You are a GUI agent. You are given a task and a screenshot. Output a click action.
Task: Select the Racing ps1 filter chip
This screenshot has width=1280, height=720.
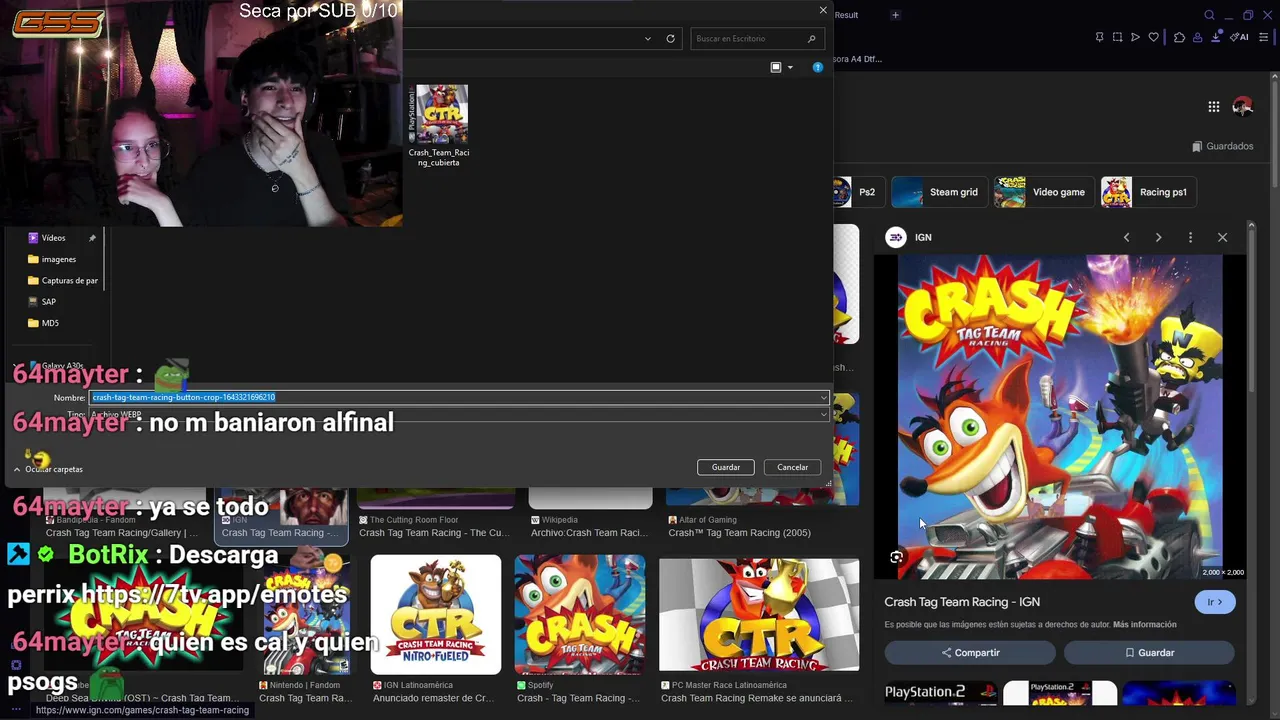(x=1149, y=192)
